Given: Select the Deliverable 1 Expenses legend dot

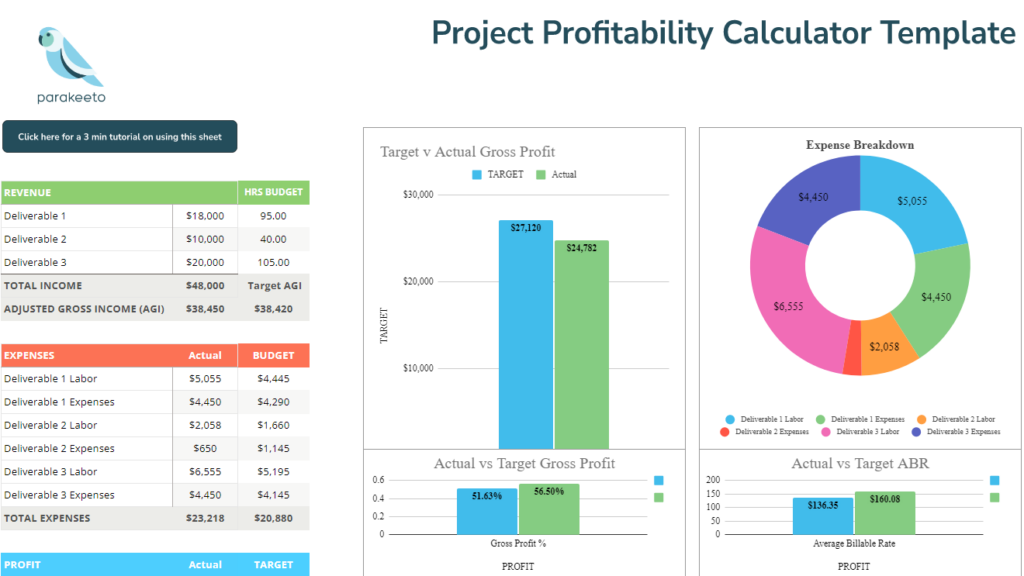Looking at the screenshot, I should coord(822,419).
